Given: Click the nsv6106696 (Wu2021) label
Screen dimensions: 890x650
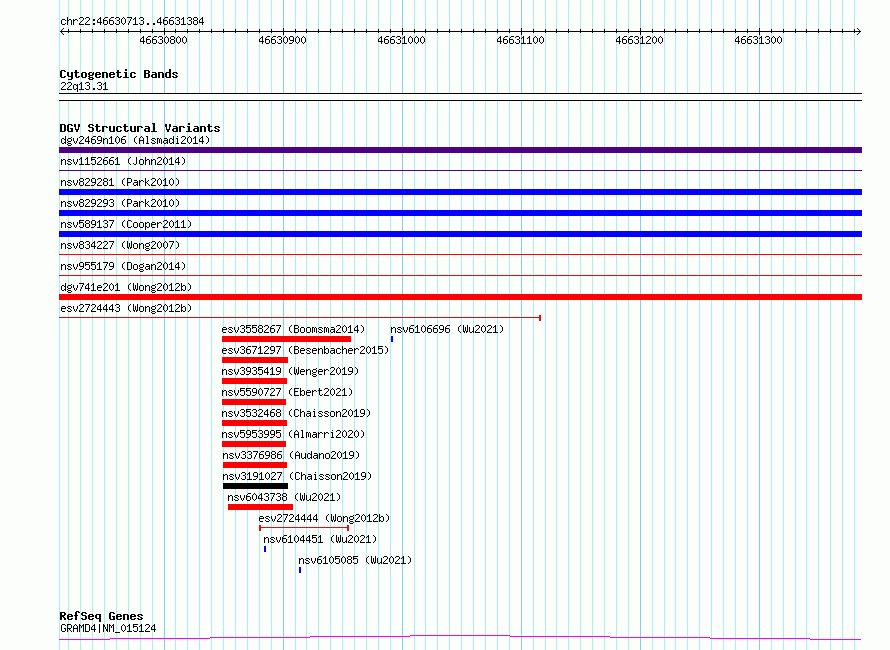Looking at the screenshot, I should (447, 329).
